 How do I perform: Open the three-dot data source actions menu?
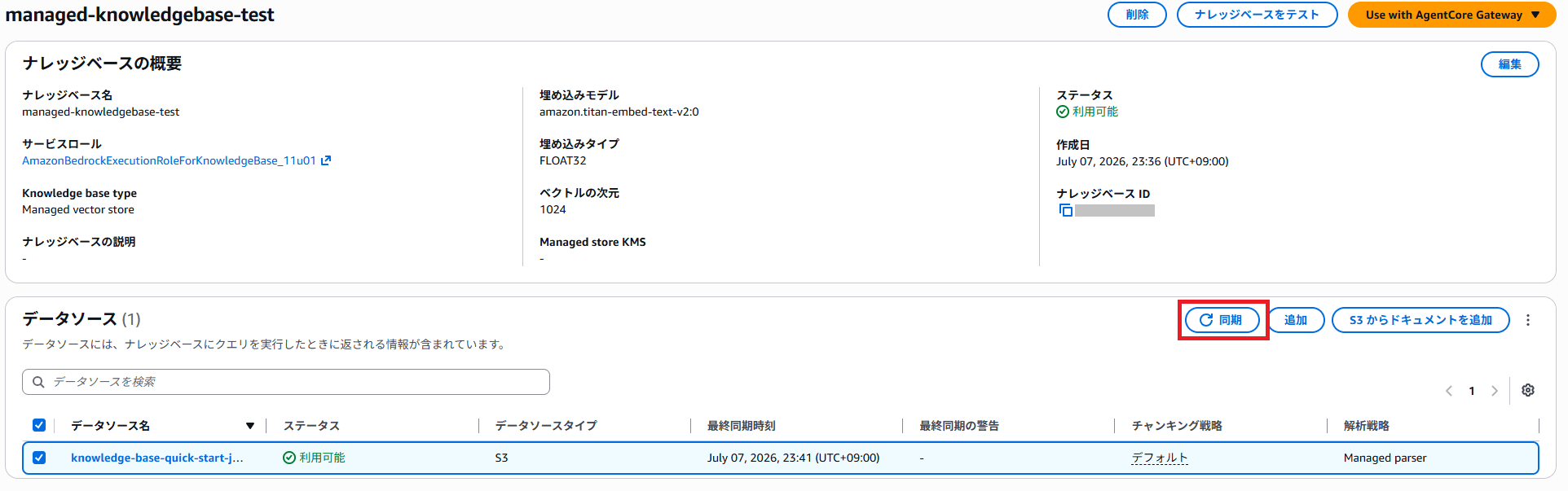pyautogui.click(x=1528, y=320)
